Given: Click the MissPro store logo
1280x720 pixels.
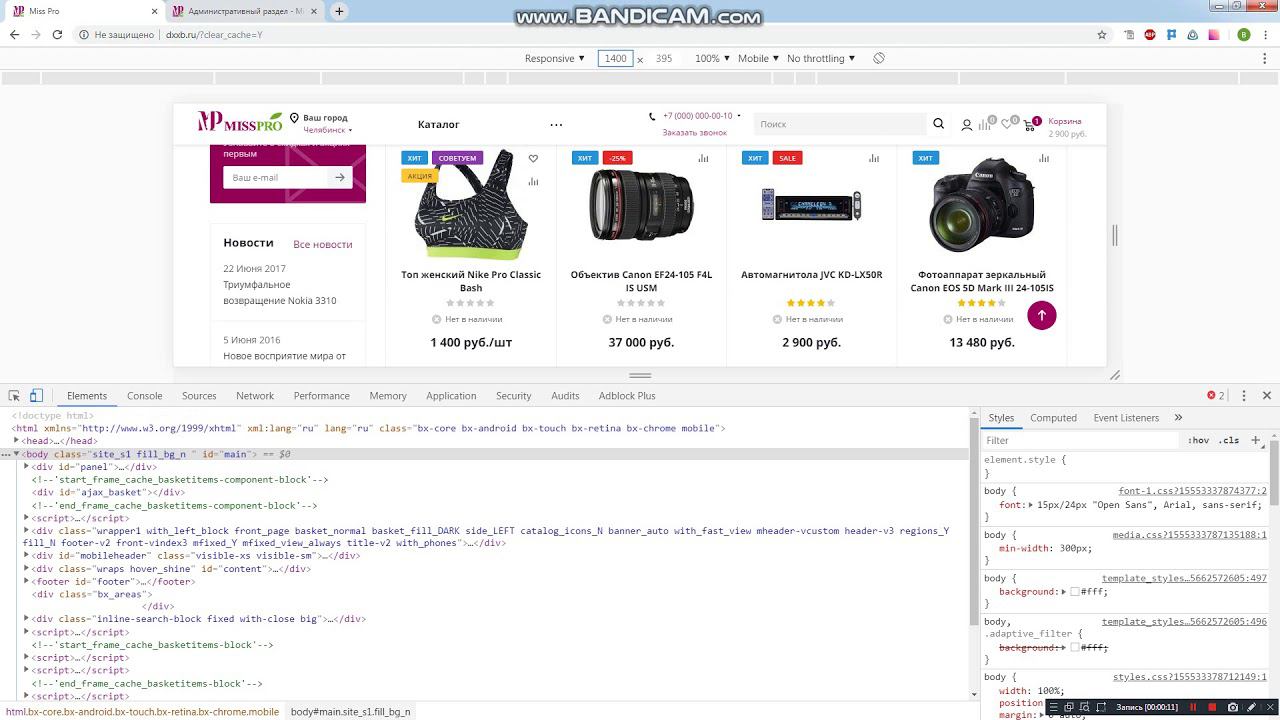Looking at the screenshot, I should point(240,122).
